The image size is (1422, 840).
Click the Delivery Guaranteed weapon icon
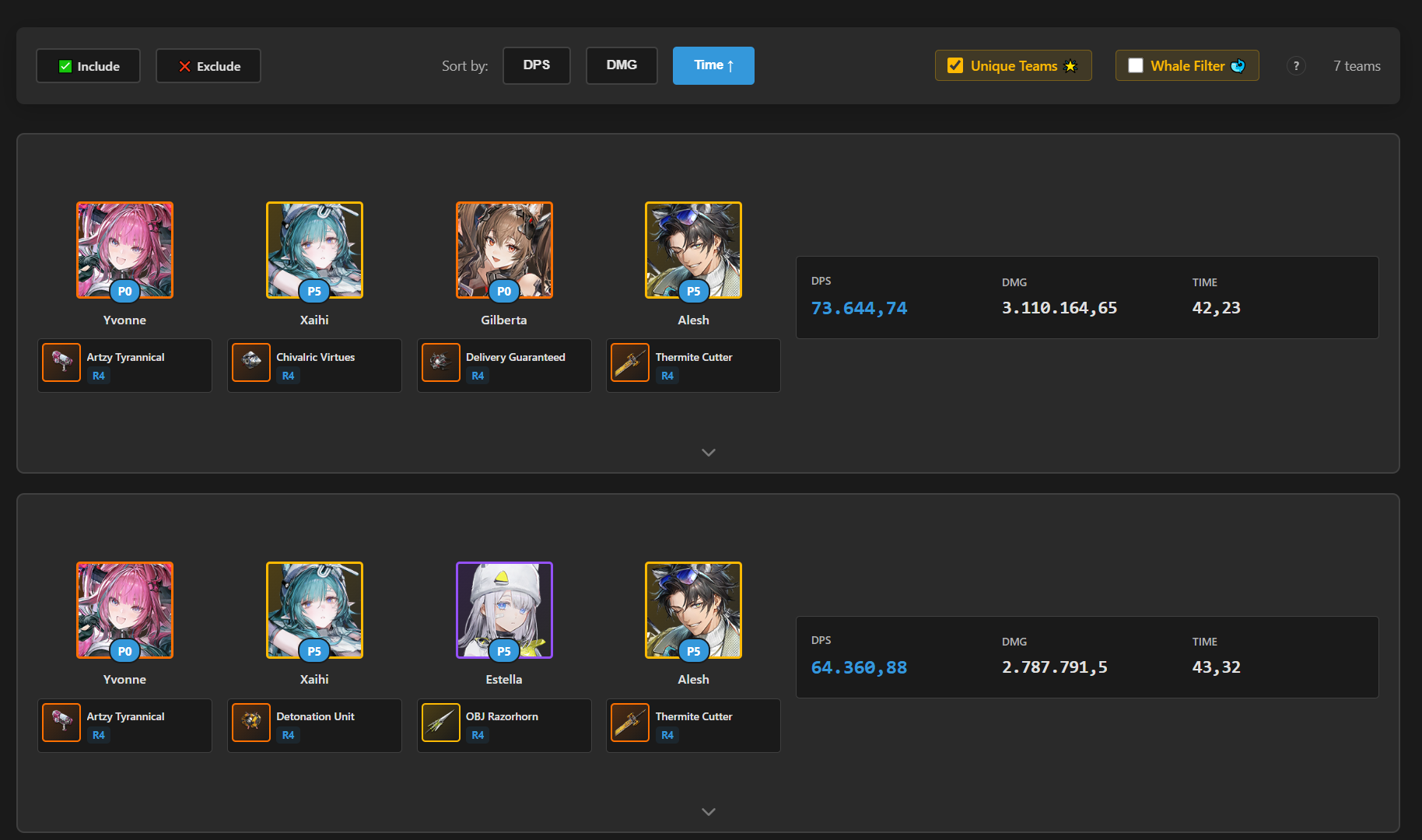[x=441, y=362]
